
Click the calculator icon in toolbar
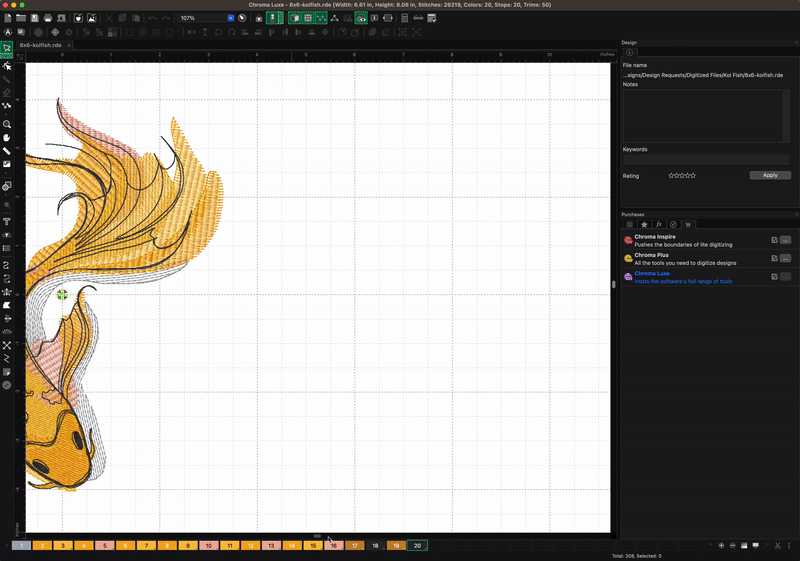pos(403,18)
